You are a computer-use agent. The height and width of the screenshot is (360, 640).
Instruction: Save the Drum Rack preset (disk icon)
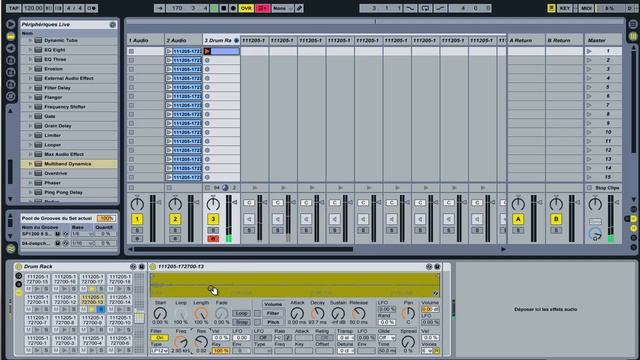click(141, 267)
